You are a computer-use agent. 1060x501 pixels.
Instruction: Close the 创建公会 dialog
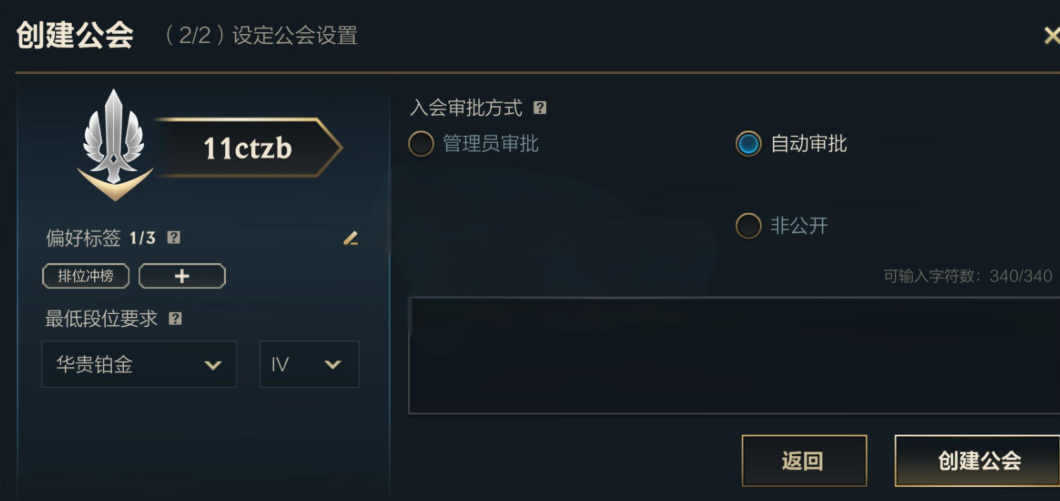pos(1051,35)
